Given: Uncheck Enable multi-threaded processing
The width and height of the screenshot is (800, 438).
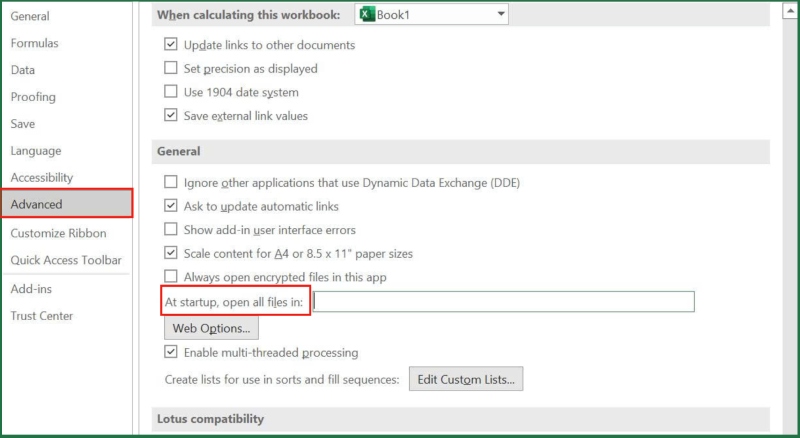Looking at the screenshot, I should (x=171, y=352).
